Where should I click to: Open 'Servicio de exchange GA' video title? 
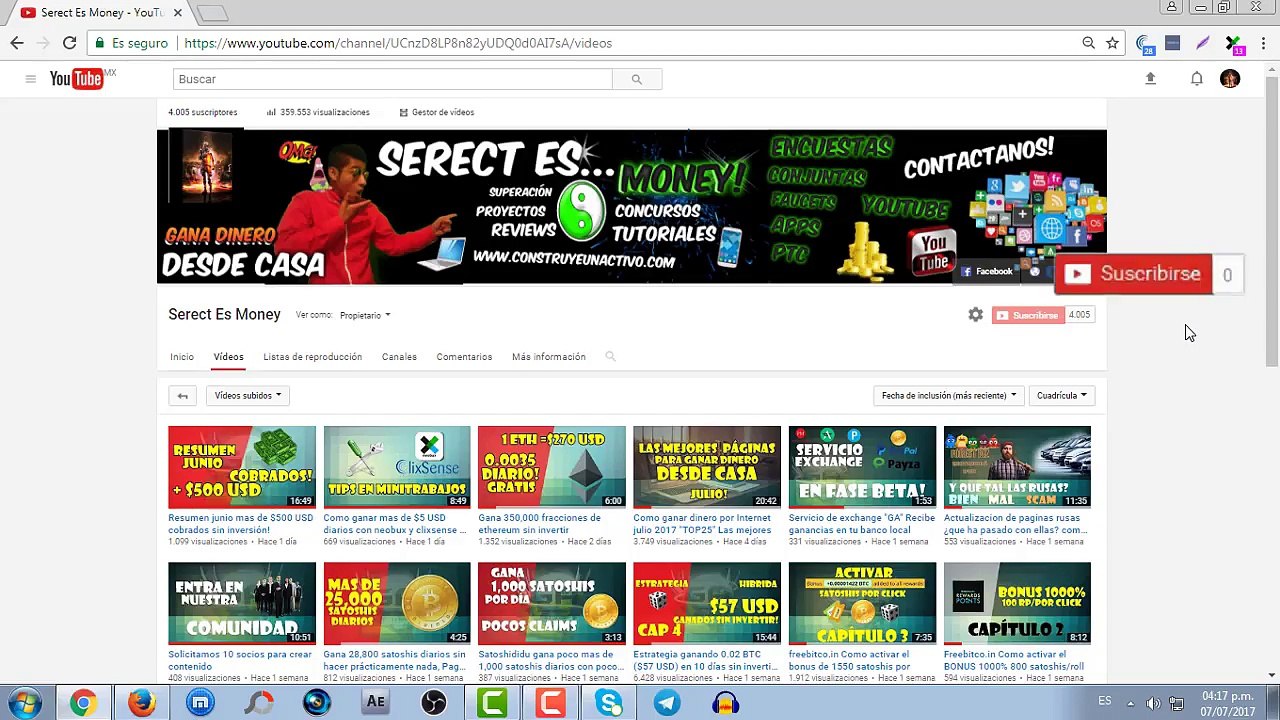[862, 524]
